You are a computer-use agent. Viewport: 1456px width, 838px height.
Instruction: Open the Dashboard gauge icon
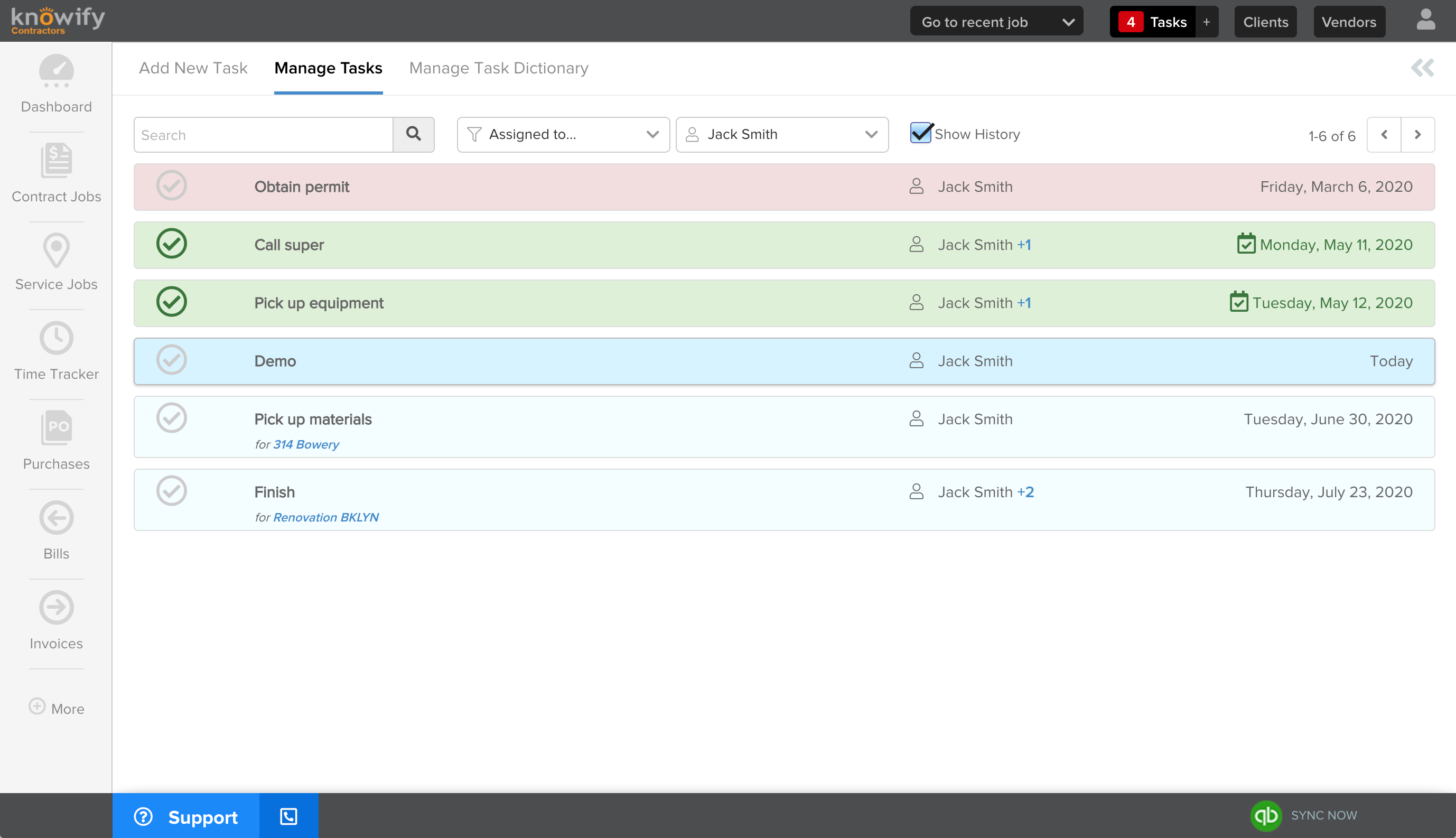[x=57, y=71]
